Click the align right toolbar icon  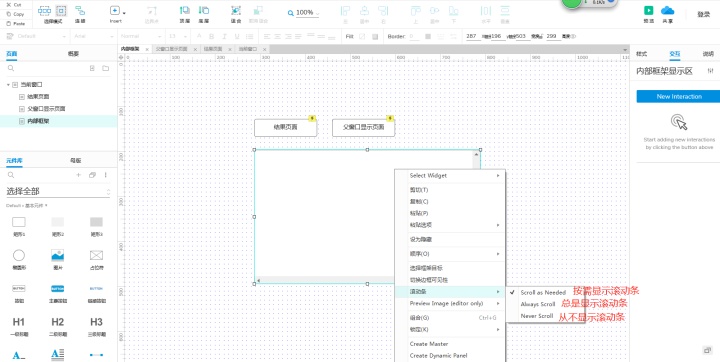pos(383,11)
